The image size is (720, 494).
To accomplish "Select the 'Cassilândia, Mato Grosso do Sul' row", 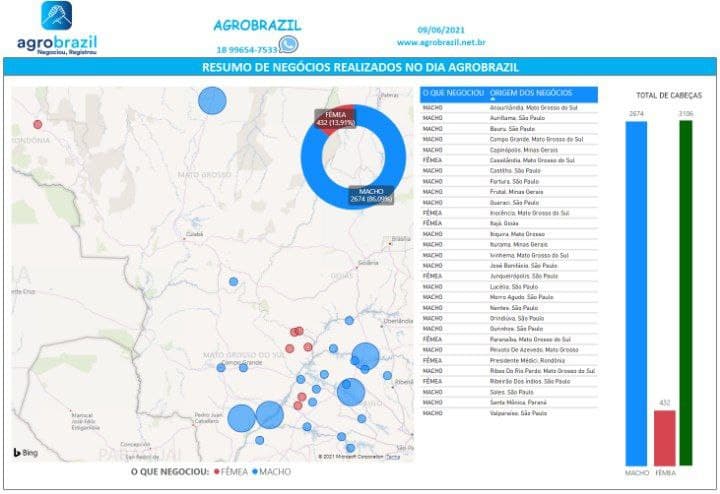I will click(509, 160).
